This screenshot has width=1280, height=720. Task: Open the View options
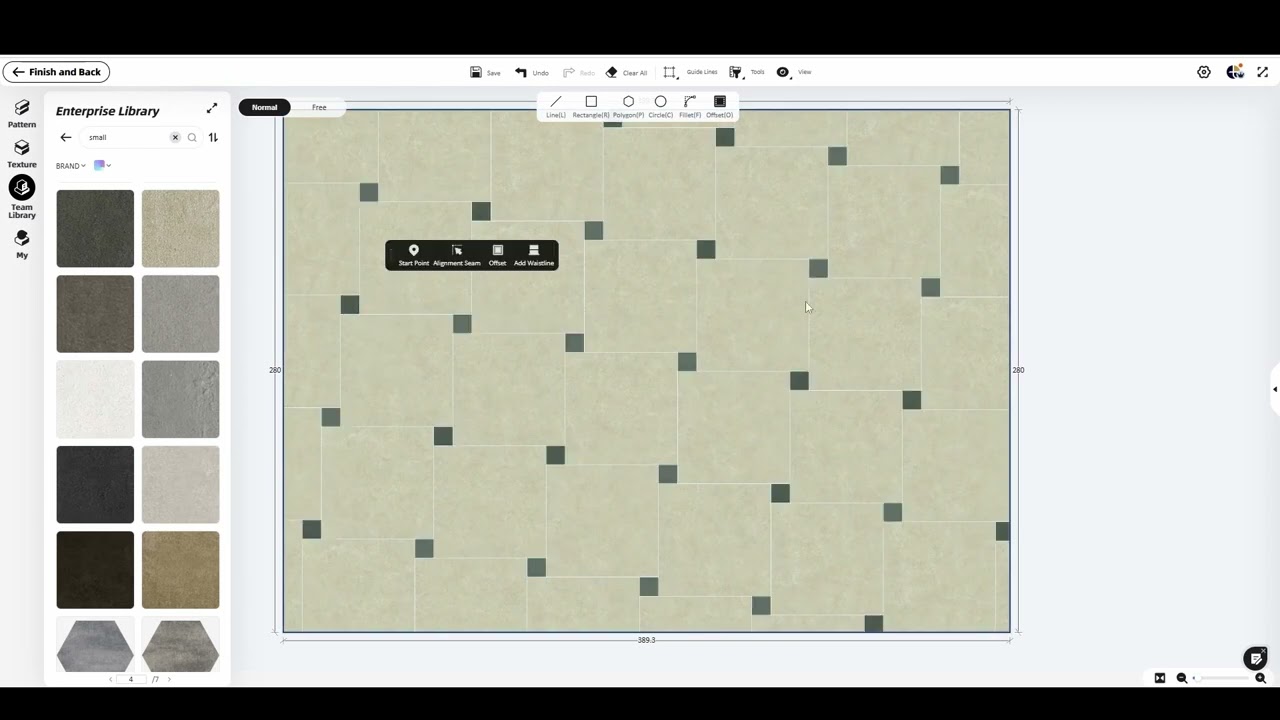point(794,72)
